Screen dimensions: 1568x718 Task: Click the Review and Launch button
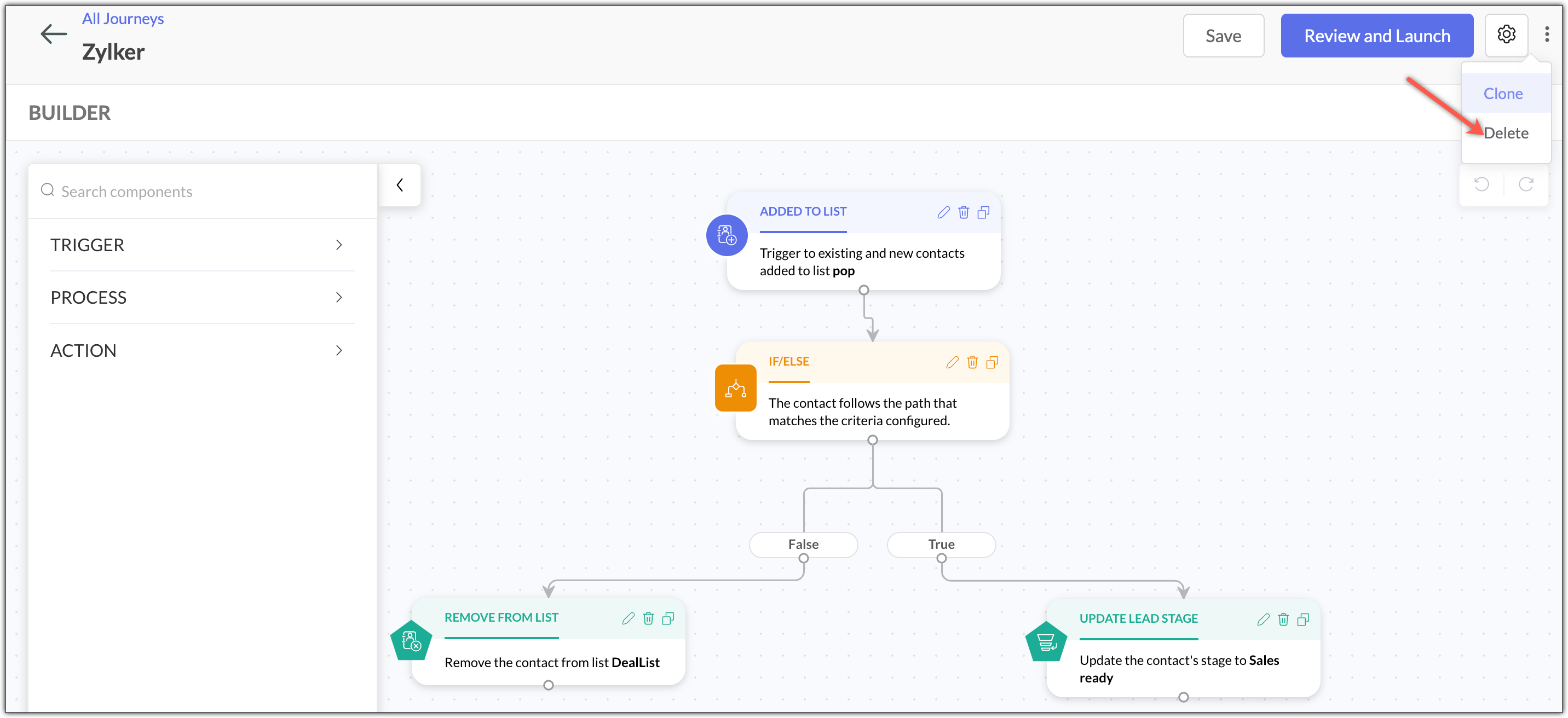click(x=1377, y=36)
